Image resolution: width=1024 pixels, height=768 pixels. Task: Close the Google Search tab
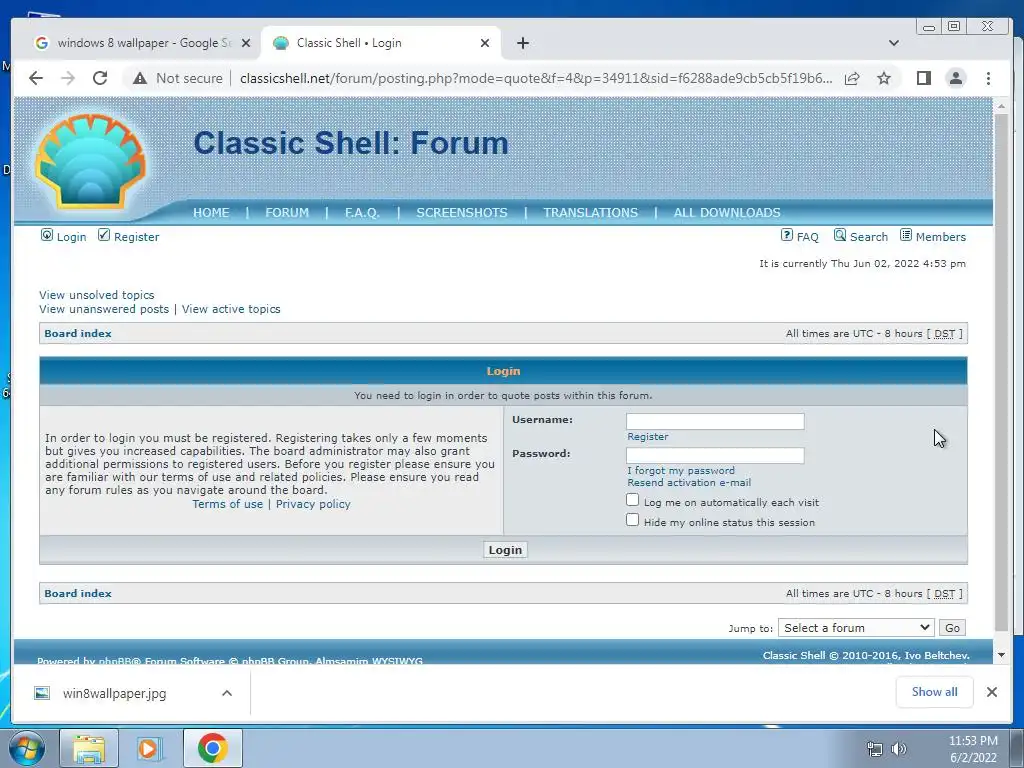[x=246, y=43]
